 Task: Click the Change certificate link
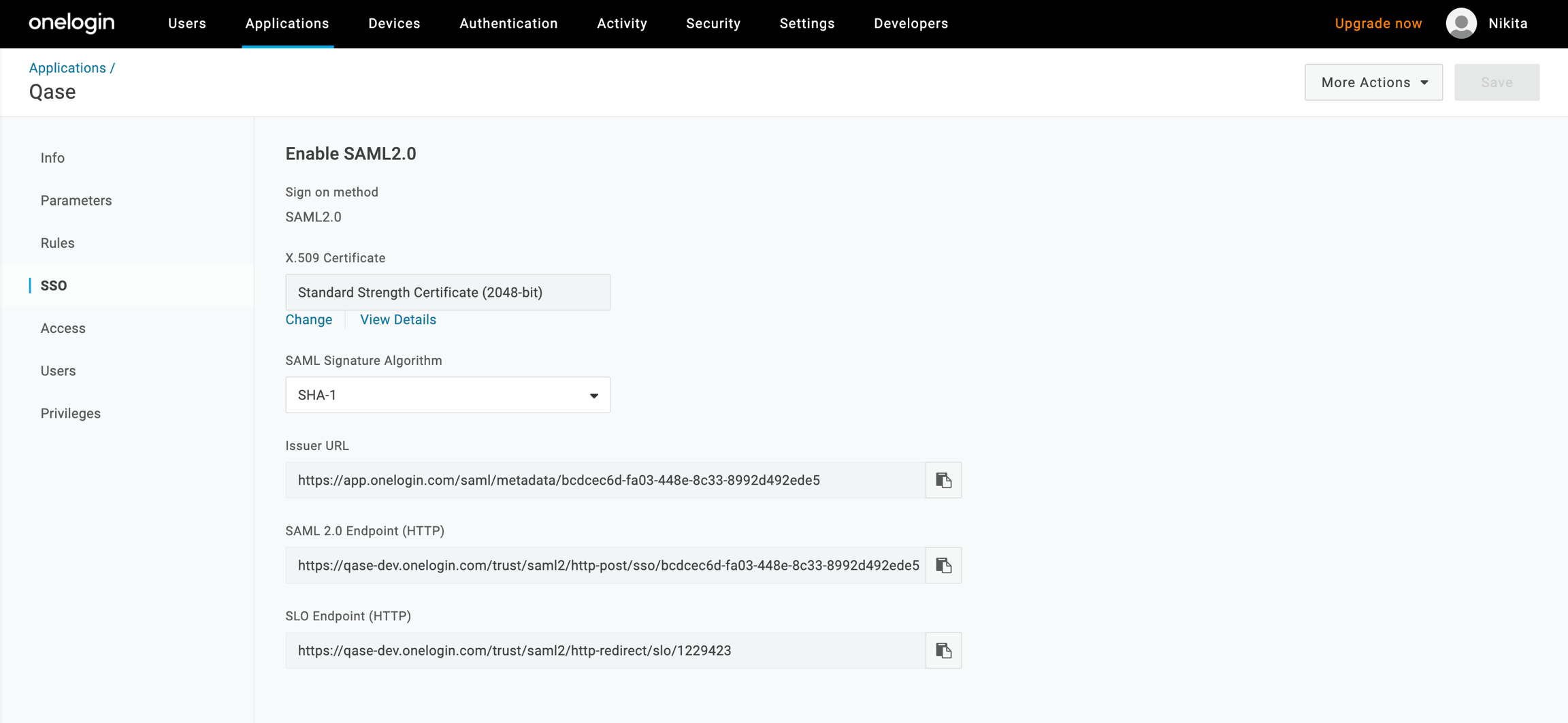[308, 319]
